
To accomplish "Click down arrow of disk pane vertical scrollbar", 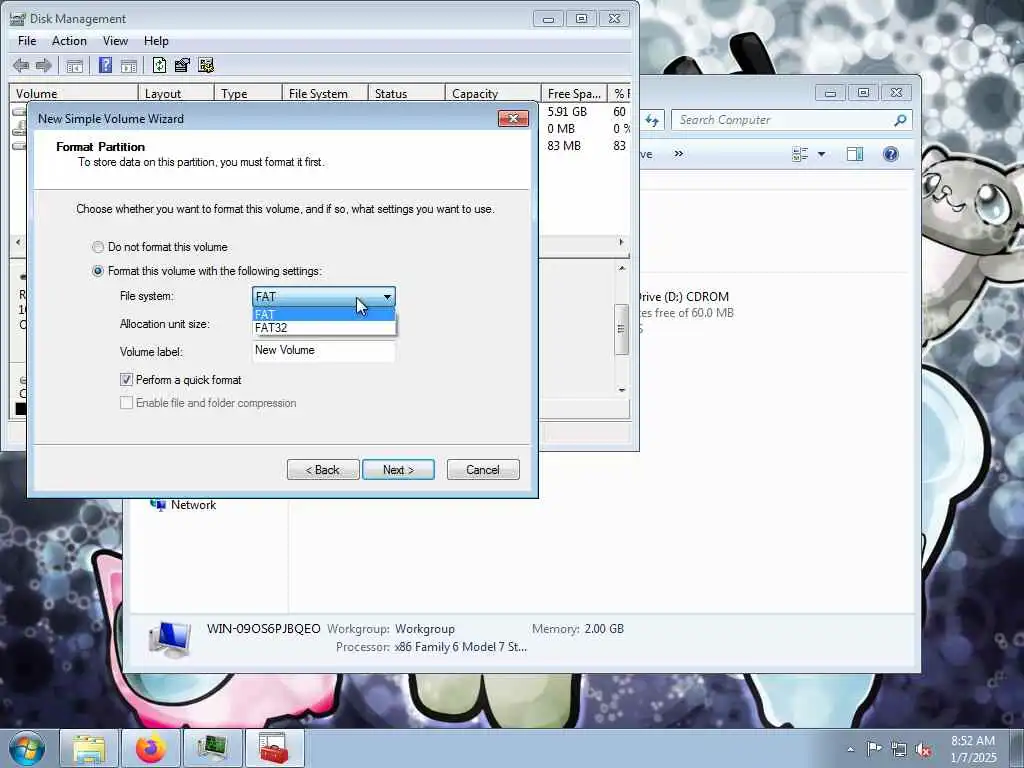I will (622, 390).
